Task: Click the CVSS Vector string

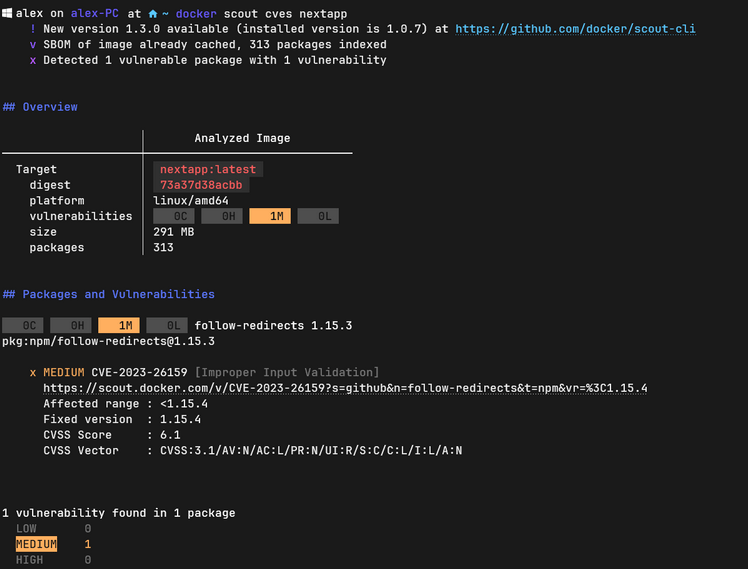Action: [311, 451]
